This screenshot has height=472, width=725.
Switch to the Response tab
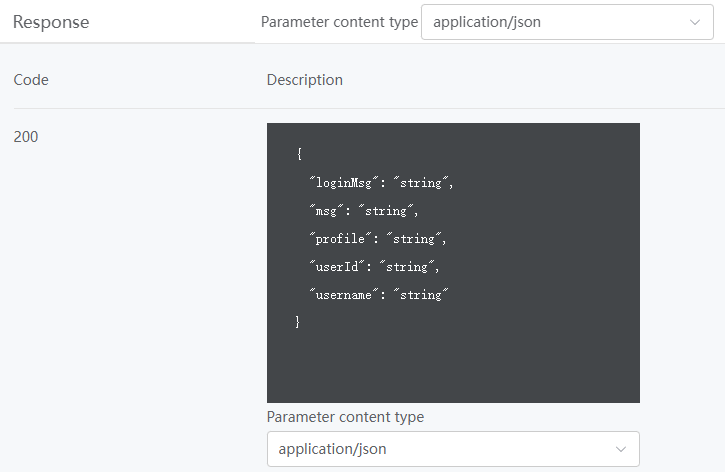[51, 22]
